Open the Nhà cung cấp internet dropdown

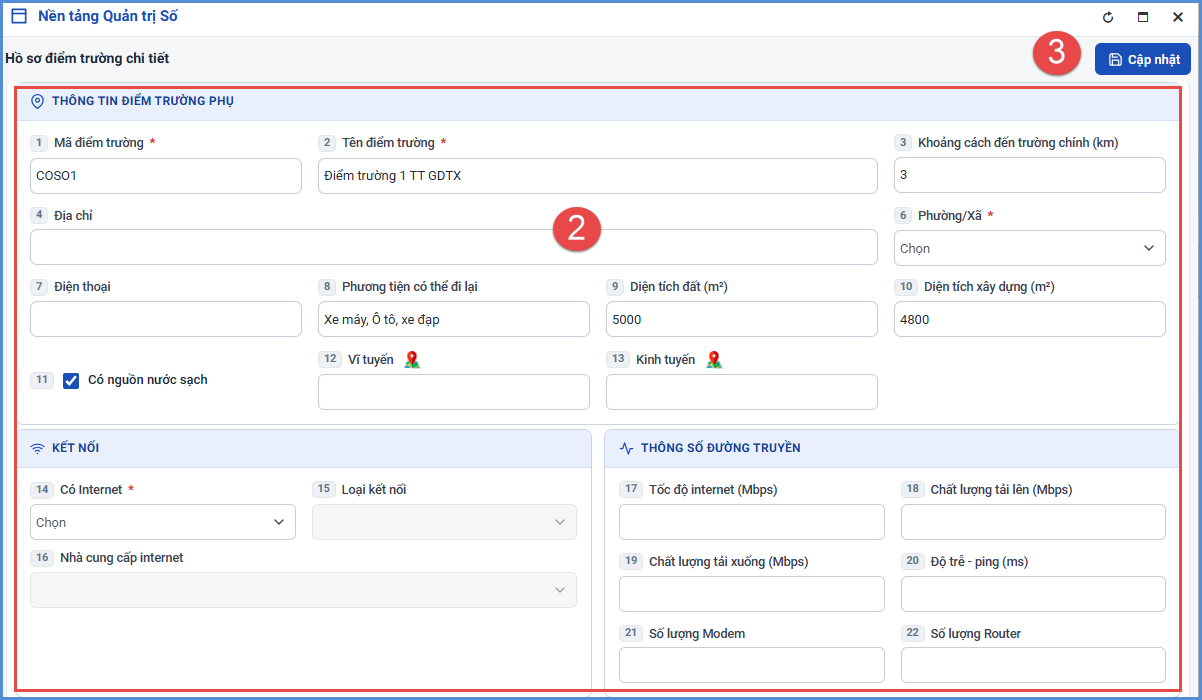click(x=303, y=590)
